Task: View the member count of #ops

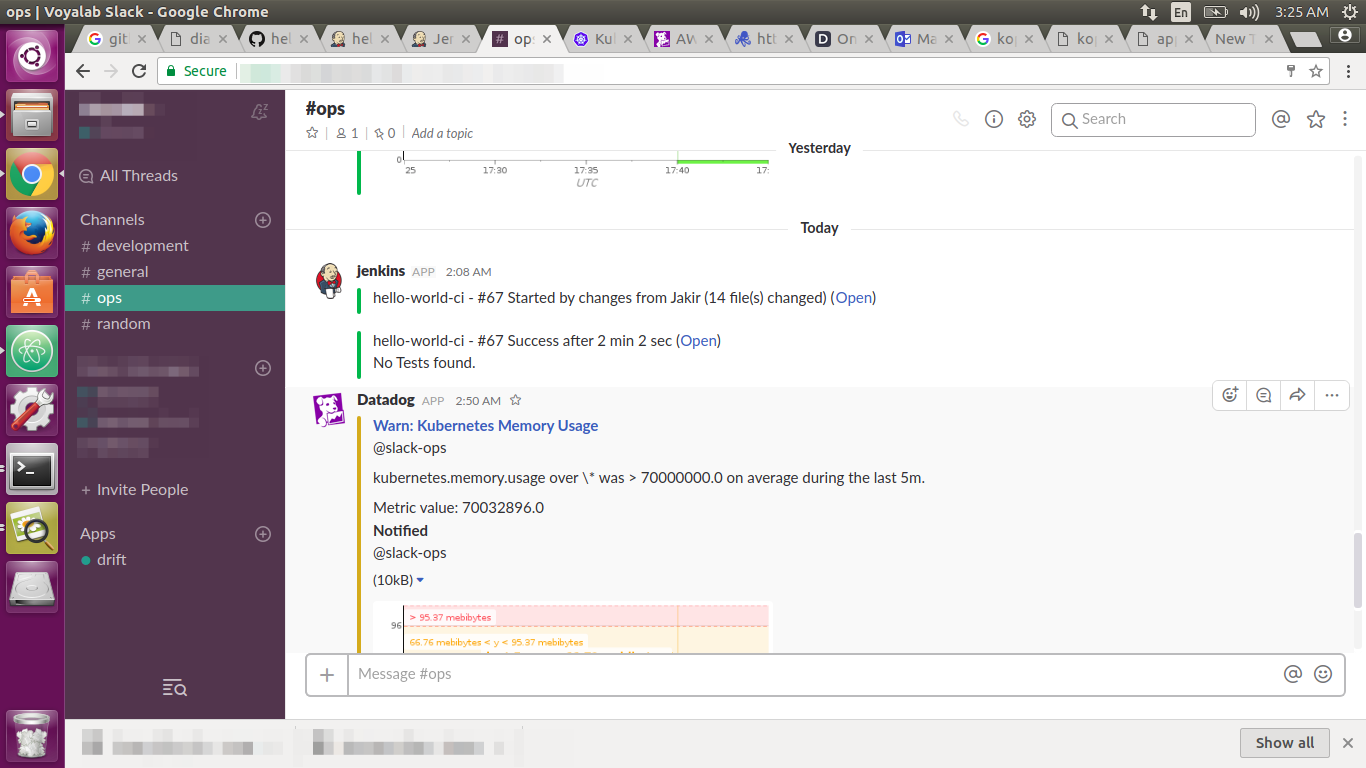Action: pos(347,133)
